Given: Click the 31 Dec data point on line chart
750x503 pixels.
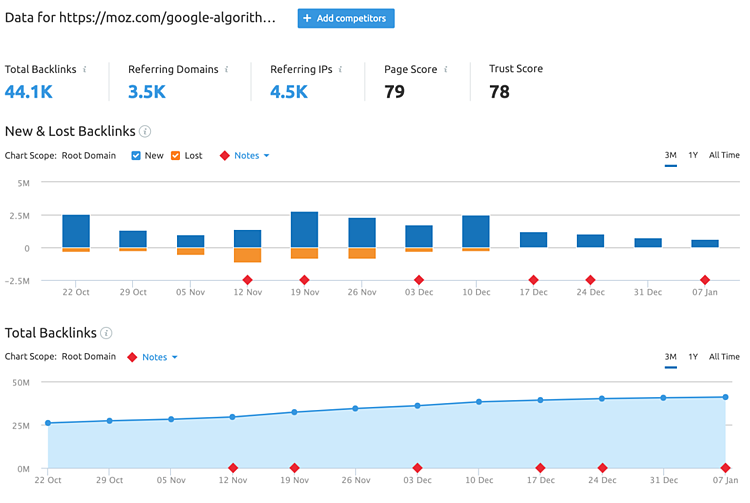Looking at the screenshot, I should pyautogui.click(x=663, y=398).
